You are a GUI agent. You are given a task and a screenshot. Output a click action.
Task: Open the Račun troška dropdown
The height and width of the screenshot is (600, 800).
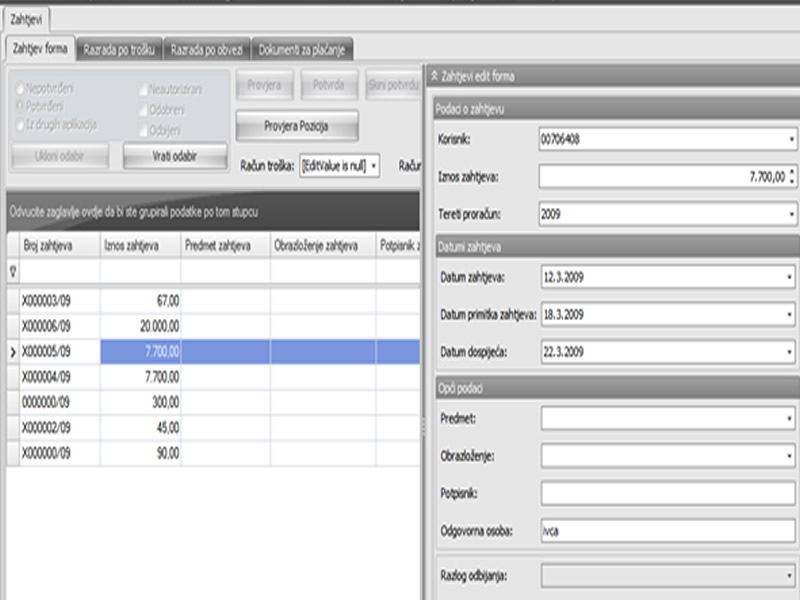(x=373, y=166)
